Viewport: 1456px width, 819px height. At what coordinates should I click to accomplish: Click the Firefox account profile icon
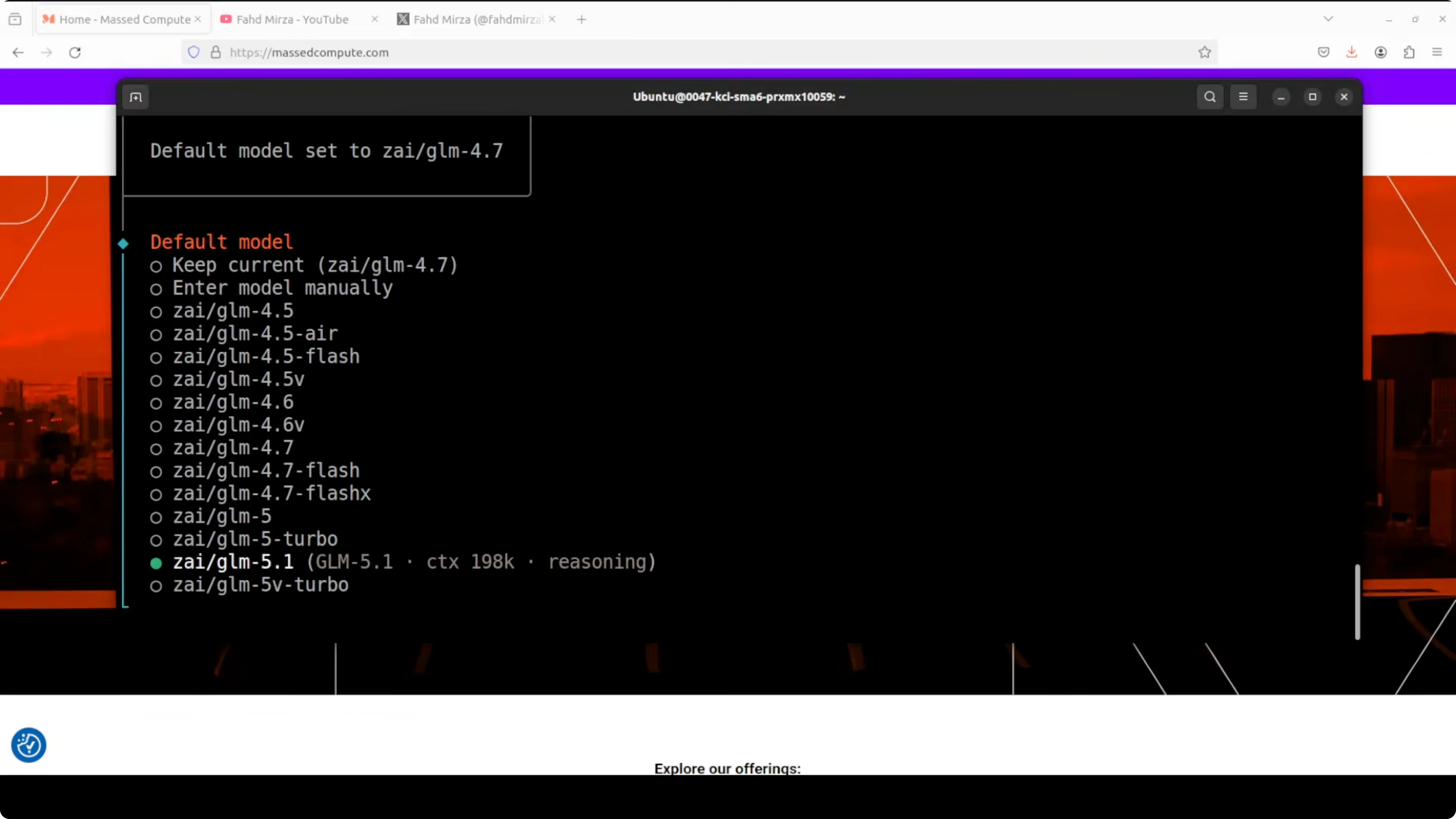1380,53
